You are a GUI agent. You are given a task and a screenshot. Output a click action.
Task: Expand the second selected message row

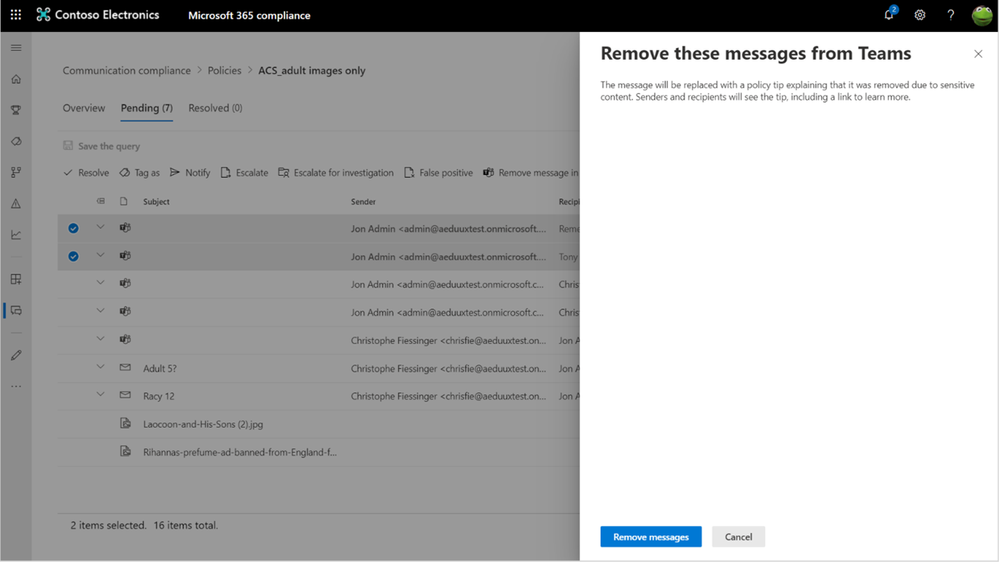[100, 255]
